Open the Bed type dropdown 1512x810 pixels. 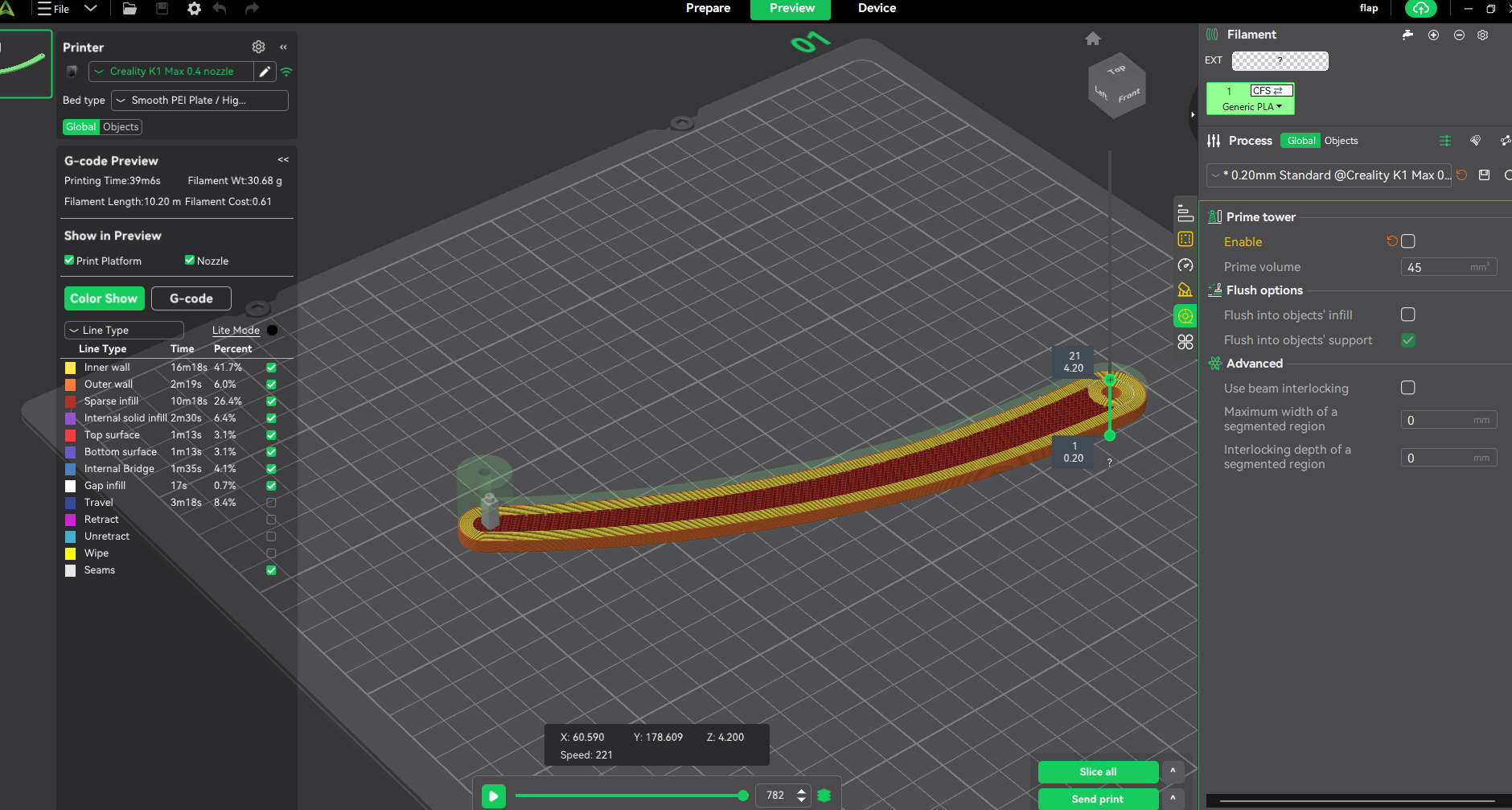pyautogui.click(x=199, y=101)
